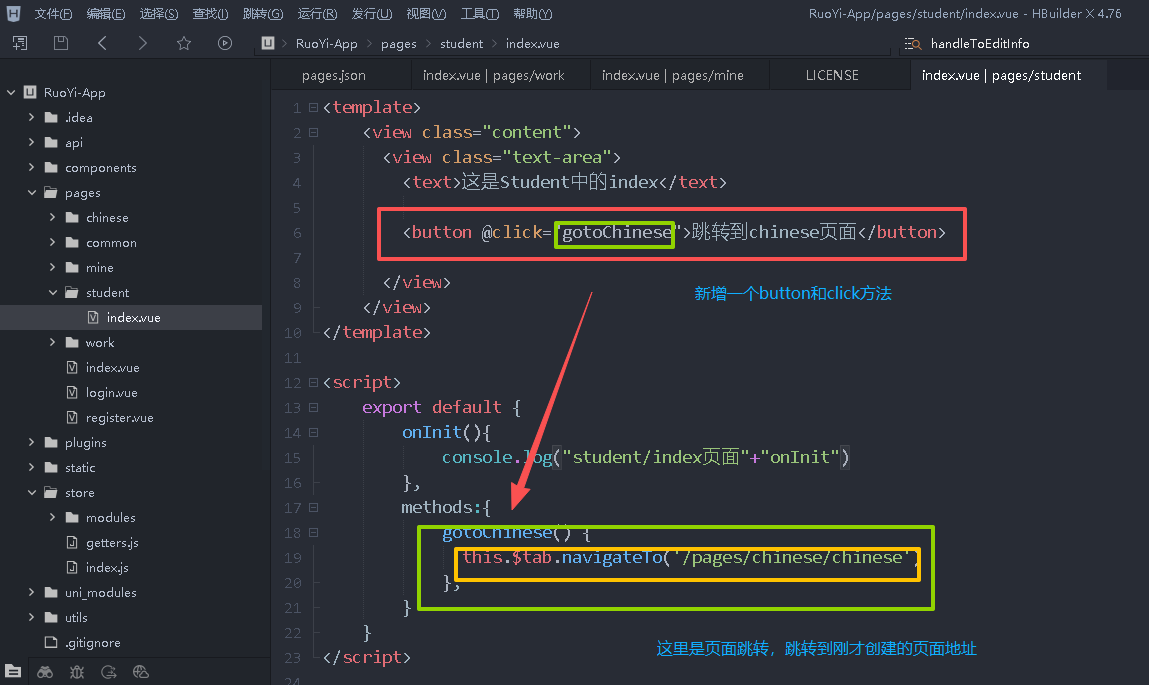Fold the methods block at line 17
1149x685 pixels.
[x=313, y=508]
